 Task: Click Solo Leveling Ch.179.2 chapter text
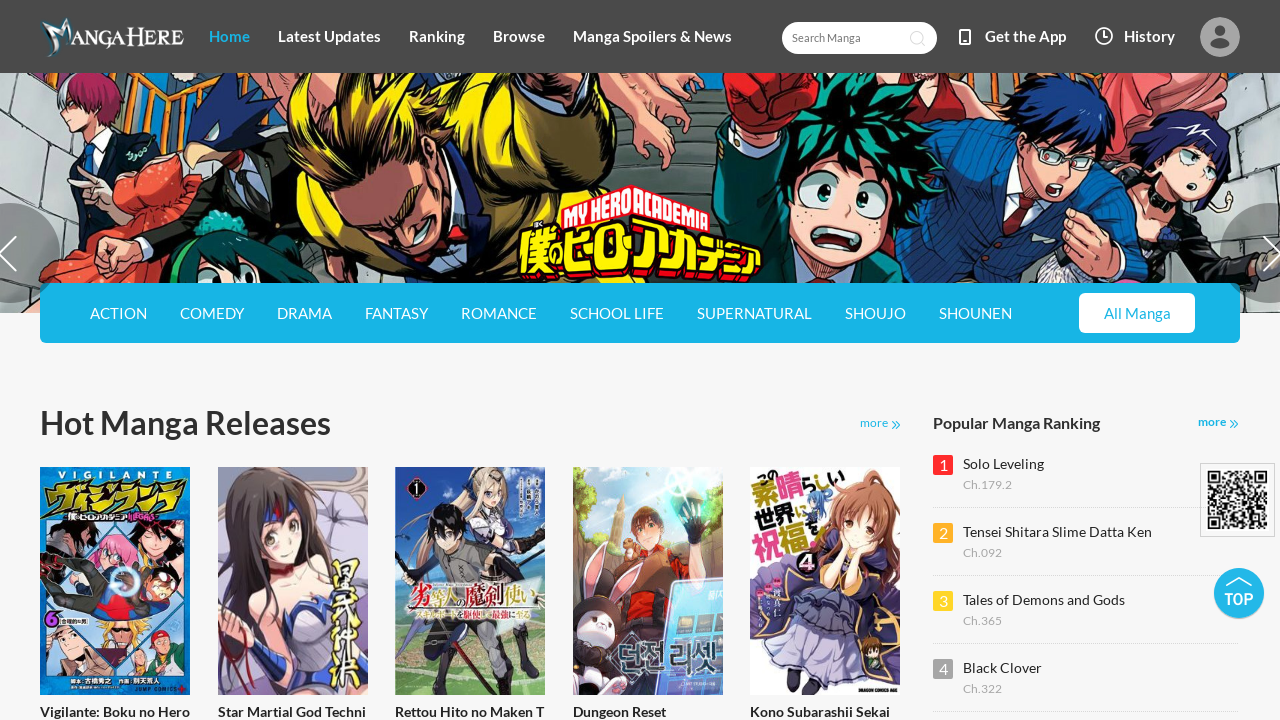click(987, 485)
